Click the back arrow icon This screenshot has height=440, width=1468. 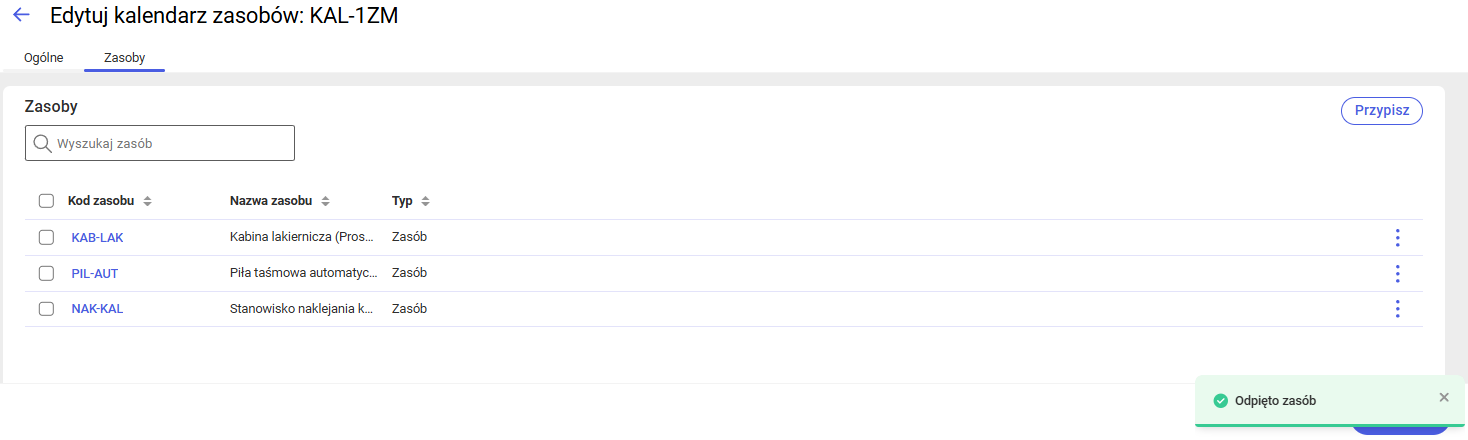(21, 15)
